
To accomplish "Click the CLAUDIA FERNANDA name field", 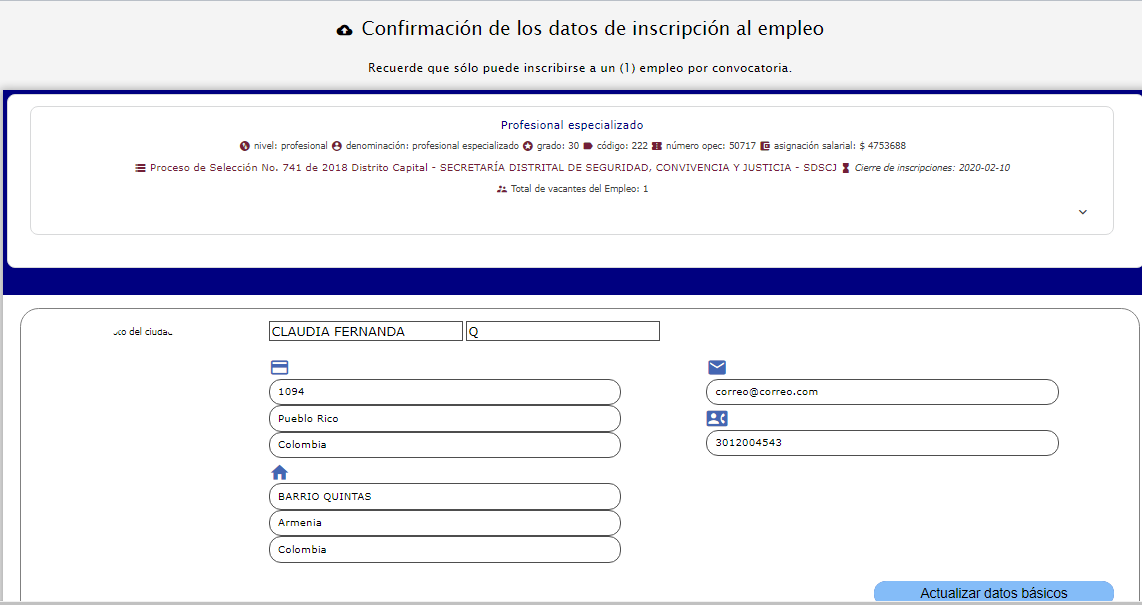I will pos(365,331).
